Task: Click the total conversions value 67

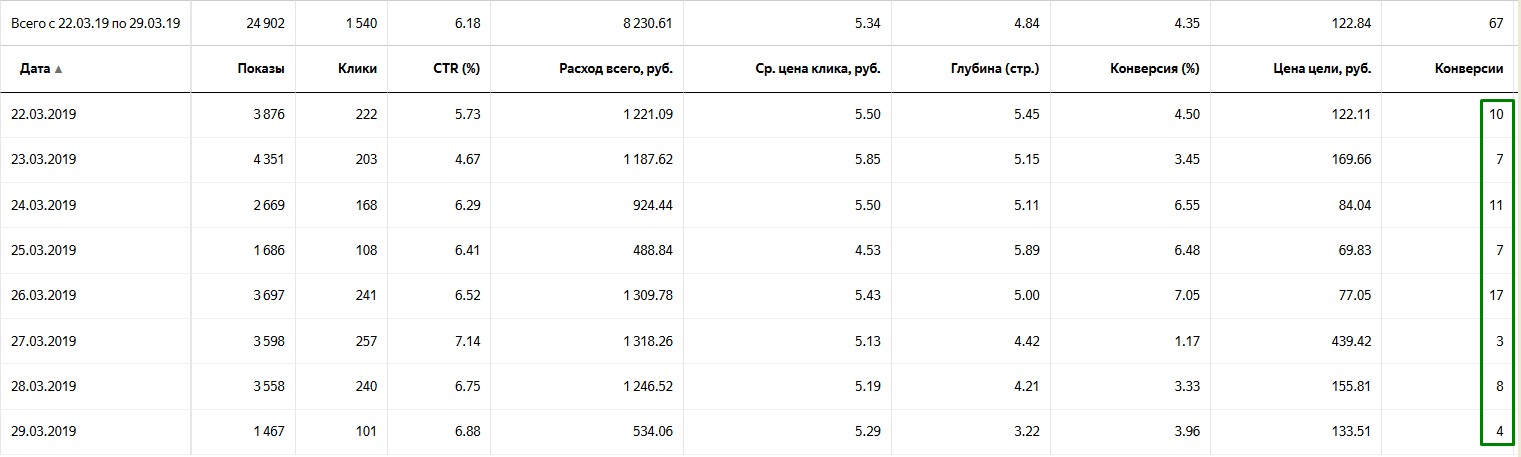Action: click(x=1496, y=23)
